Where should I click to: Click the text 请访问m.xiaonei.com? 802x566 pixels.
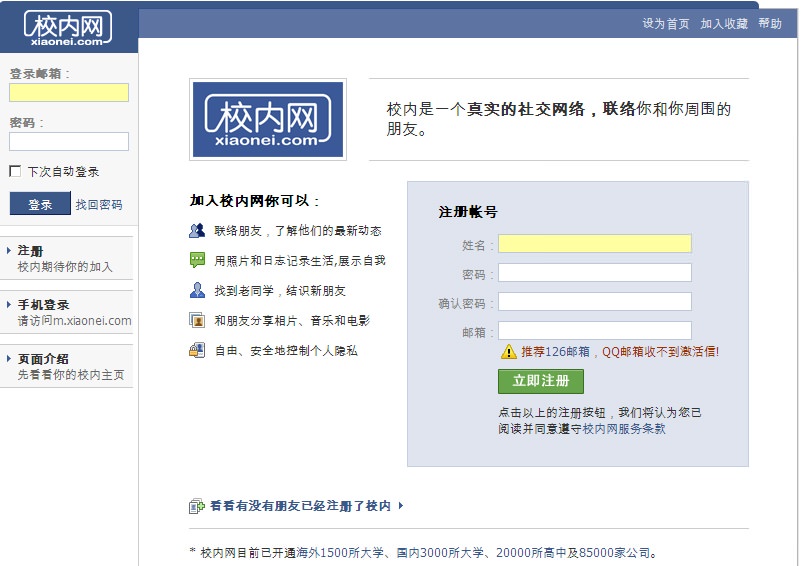[75, 321]
